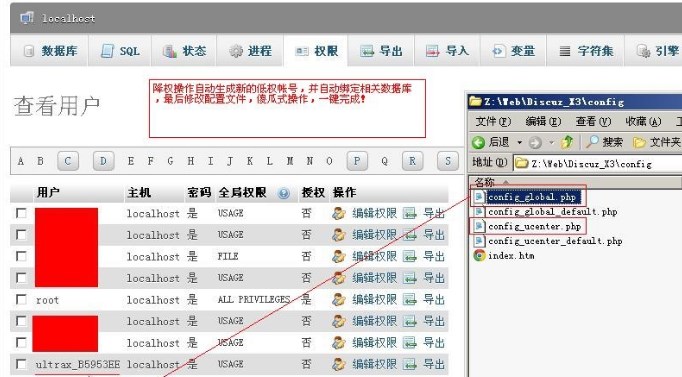The width and height of the screenshot is (682, 377).
Task: Click the green Back arrow in Explorer
Action: 478,142
